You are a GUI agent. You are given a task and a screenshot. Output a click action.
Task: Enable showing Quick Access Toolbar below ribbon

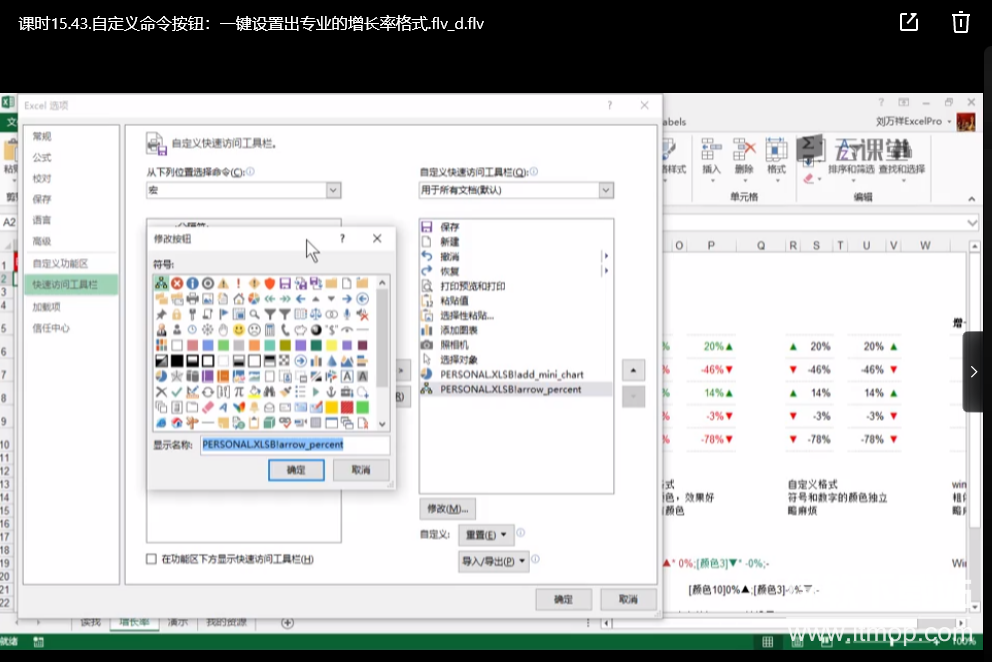click(152, 559)
